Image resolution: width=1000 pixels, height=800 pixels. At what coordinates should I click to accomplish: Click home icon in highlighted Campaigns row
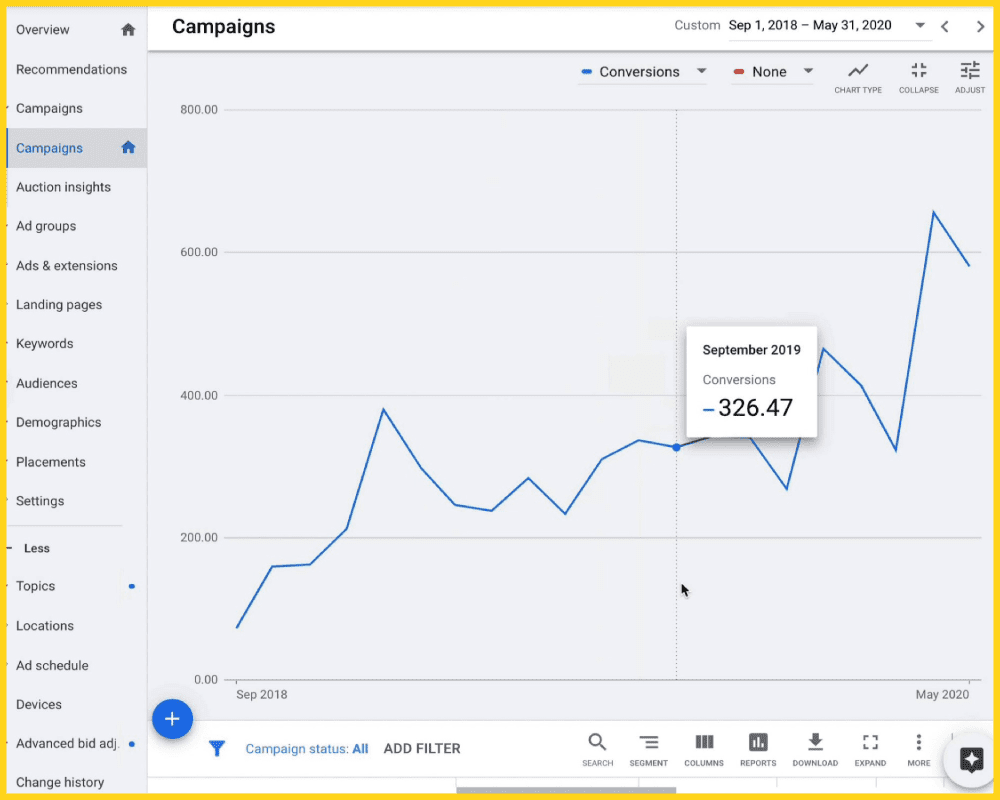(128, 147)
